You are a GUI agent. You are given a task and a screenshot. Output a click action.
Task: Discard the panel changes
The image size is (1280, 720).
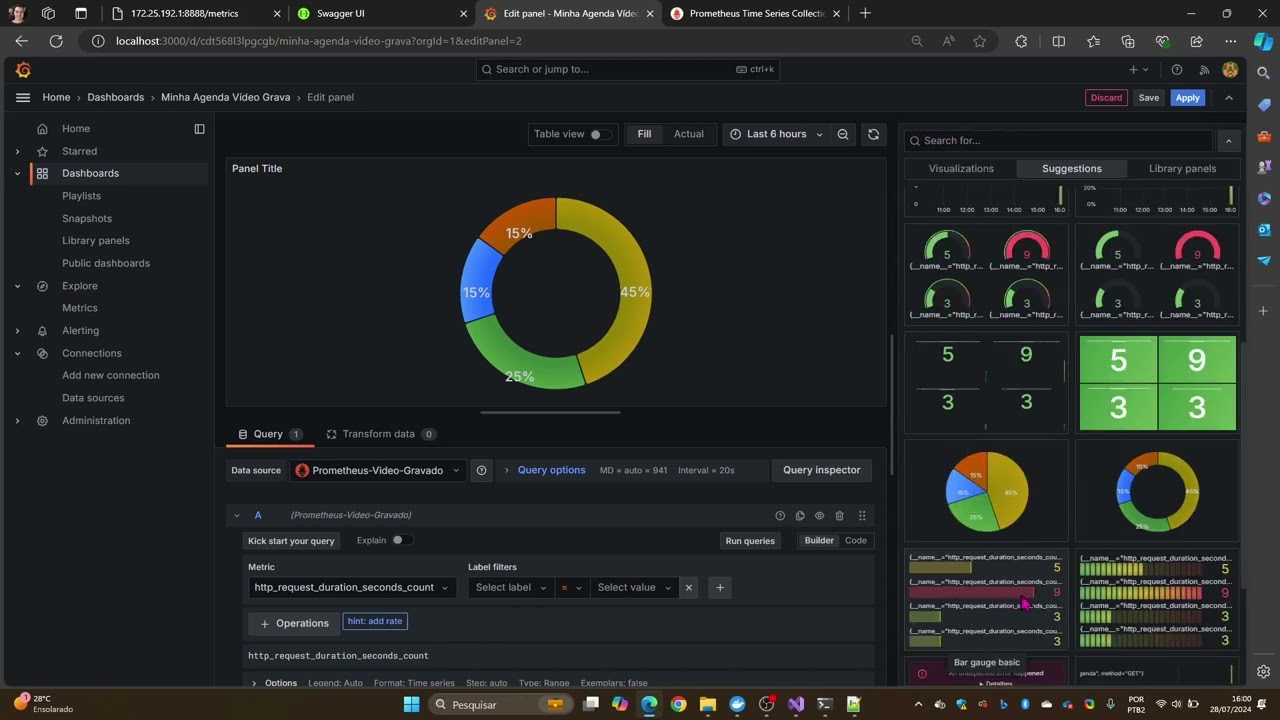1106,98
